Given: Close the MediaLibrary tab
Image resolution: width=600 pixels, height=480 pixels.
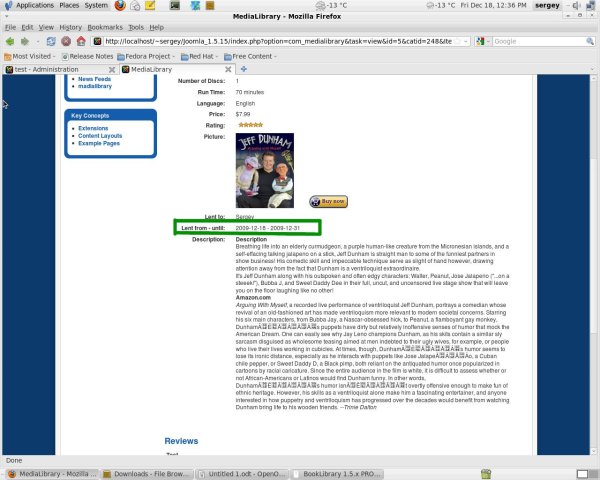Looking at the screenshot, I should (228, 69).
